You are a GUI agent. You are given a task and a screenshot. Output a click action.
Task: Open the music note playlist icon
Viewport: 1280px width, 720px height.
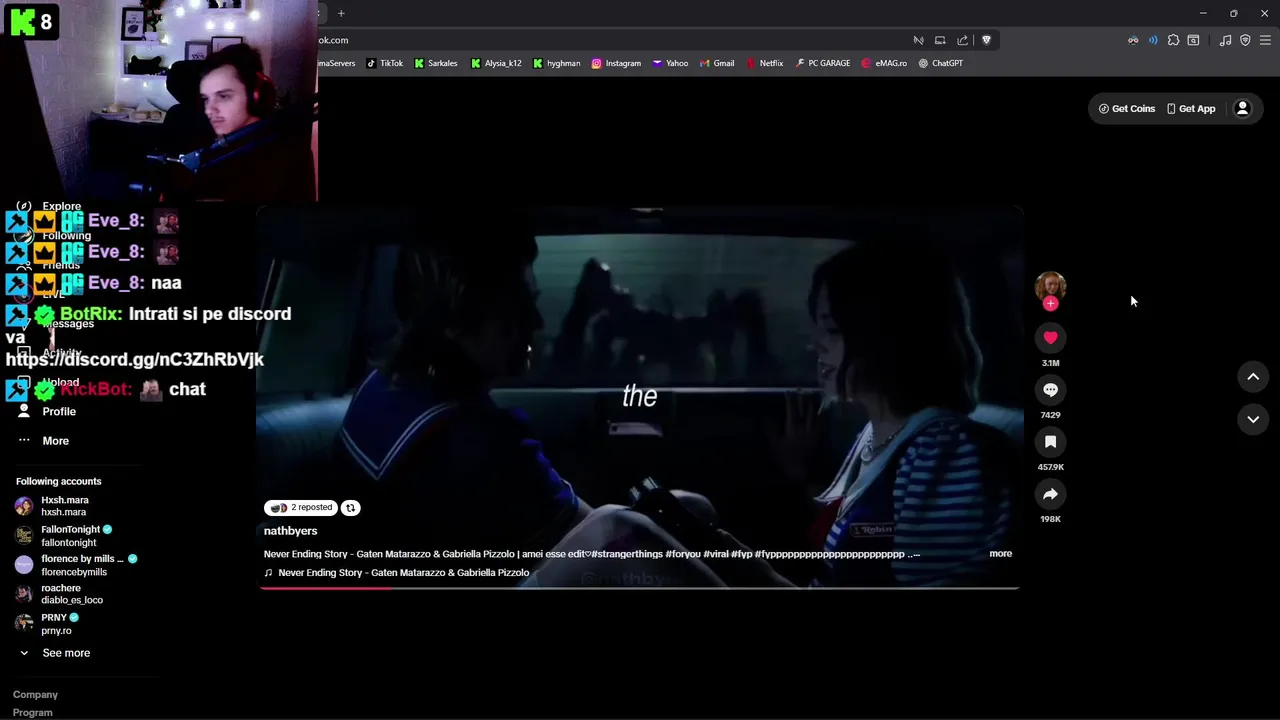(x=1225, y=40)
